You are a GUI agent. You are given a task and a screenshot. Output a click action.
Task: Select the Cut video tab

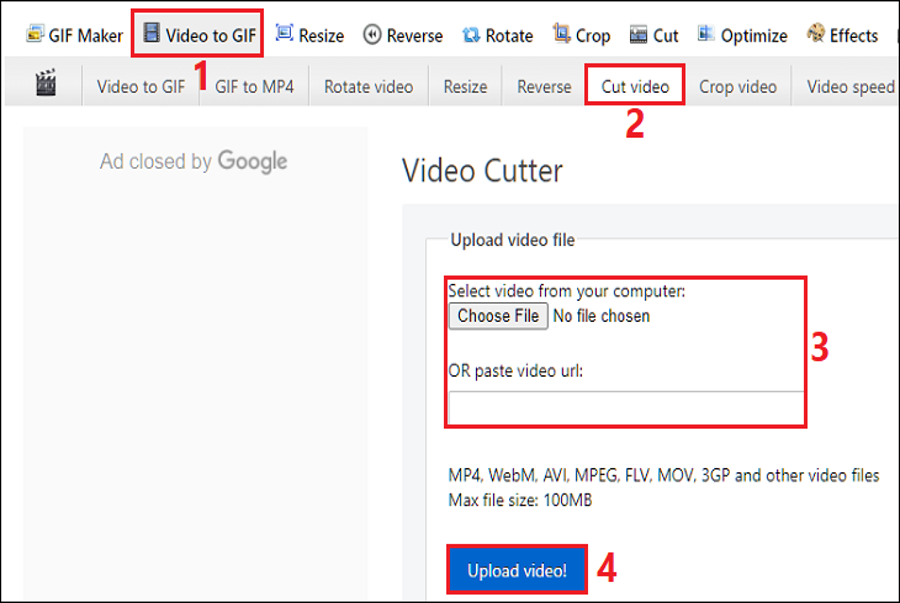coord(635,87)
